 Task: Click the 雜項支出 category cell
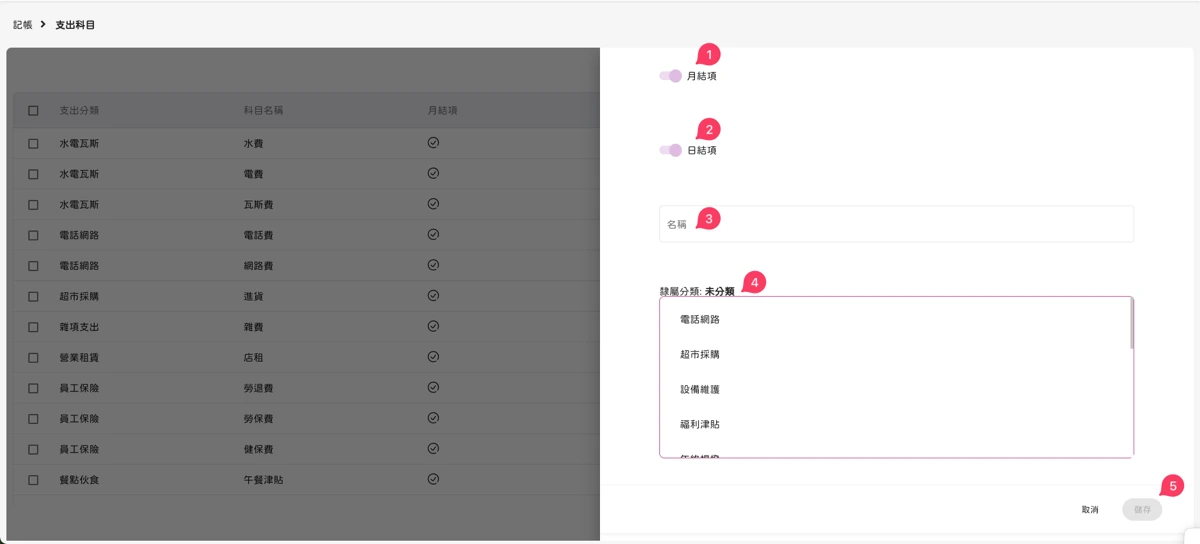pos(79,327)
